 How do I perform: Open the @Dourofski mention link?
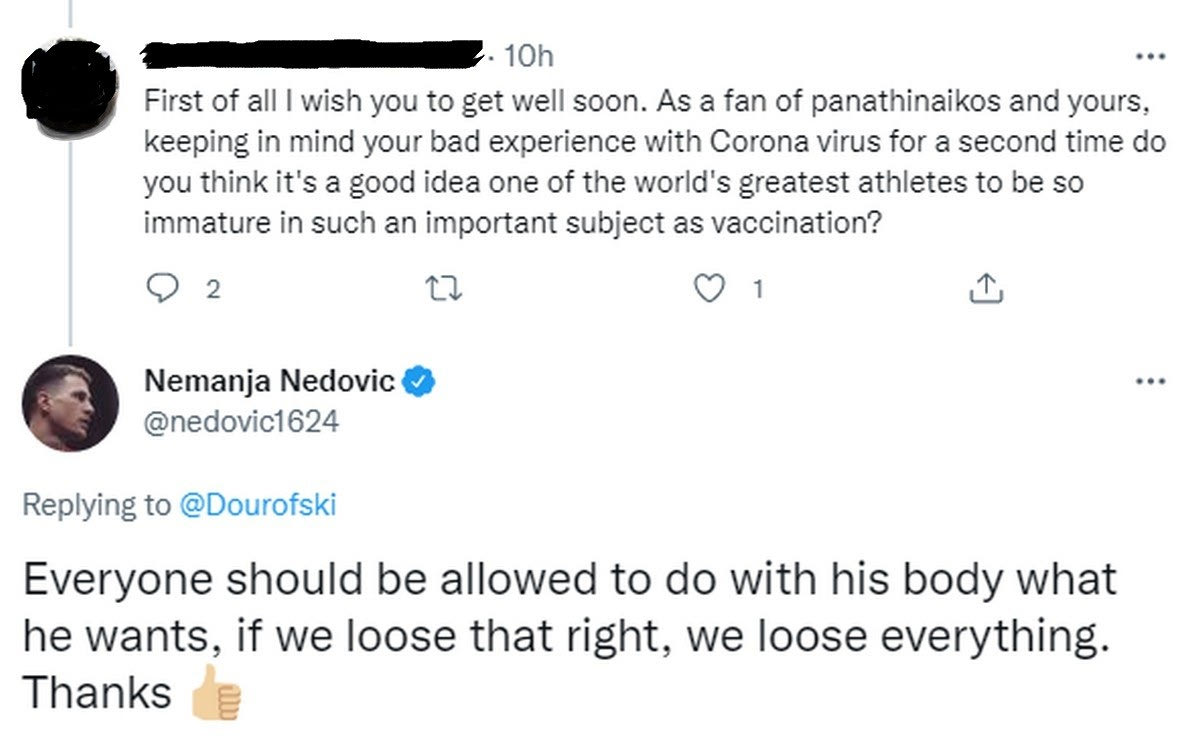(257, 505)
